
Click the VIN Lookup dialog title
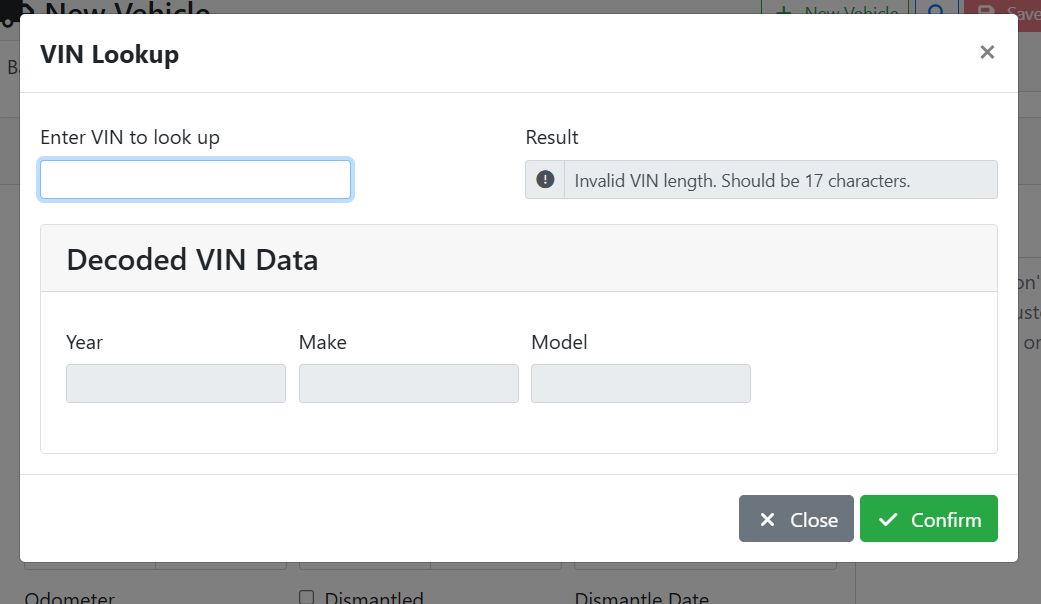click(x=109, y=54)
